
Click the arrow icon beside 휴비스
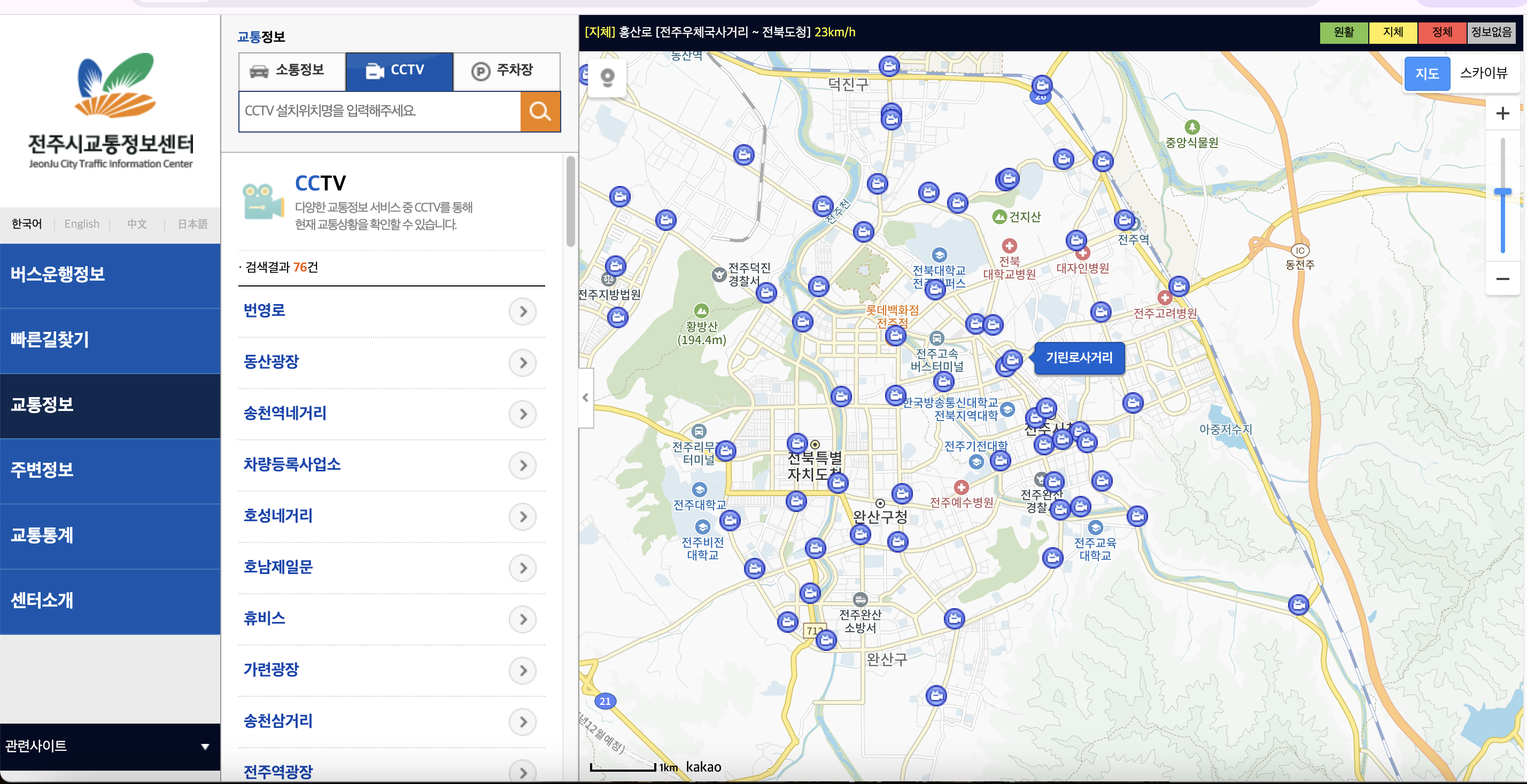[x=522, y=619]
